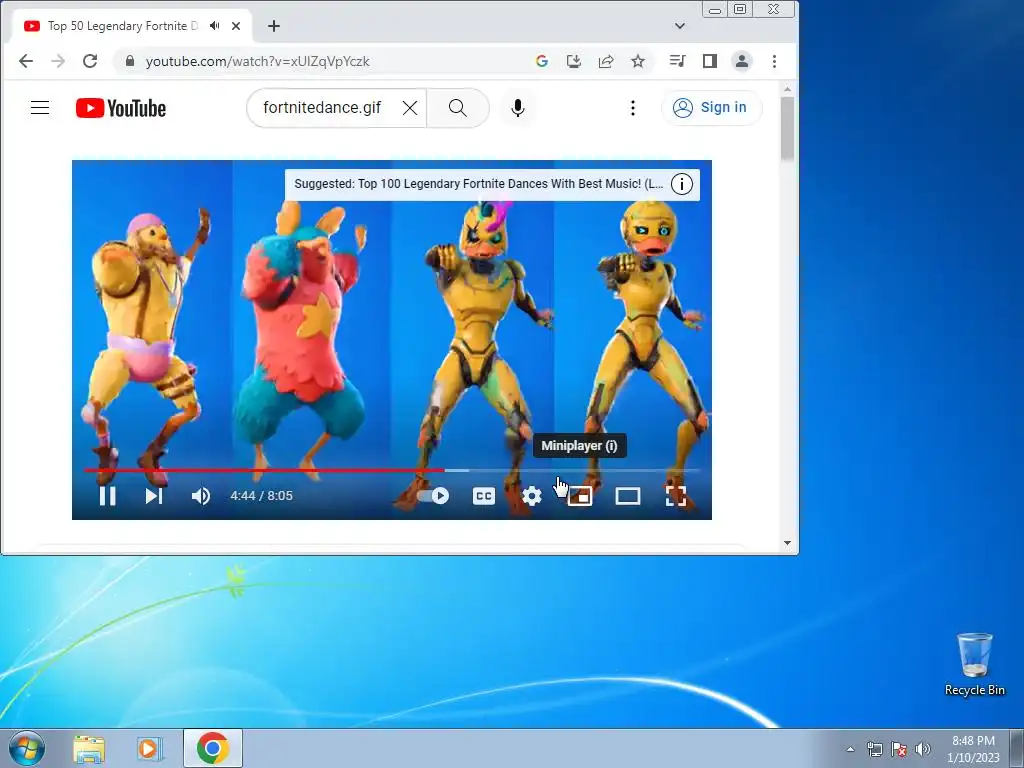1024x768 pixels.
Task: Go back to previous page
Action: coord(25,61)
